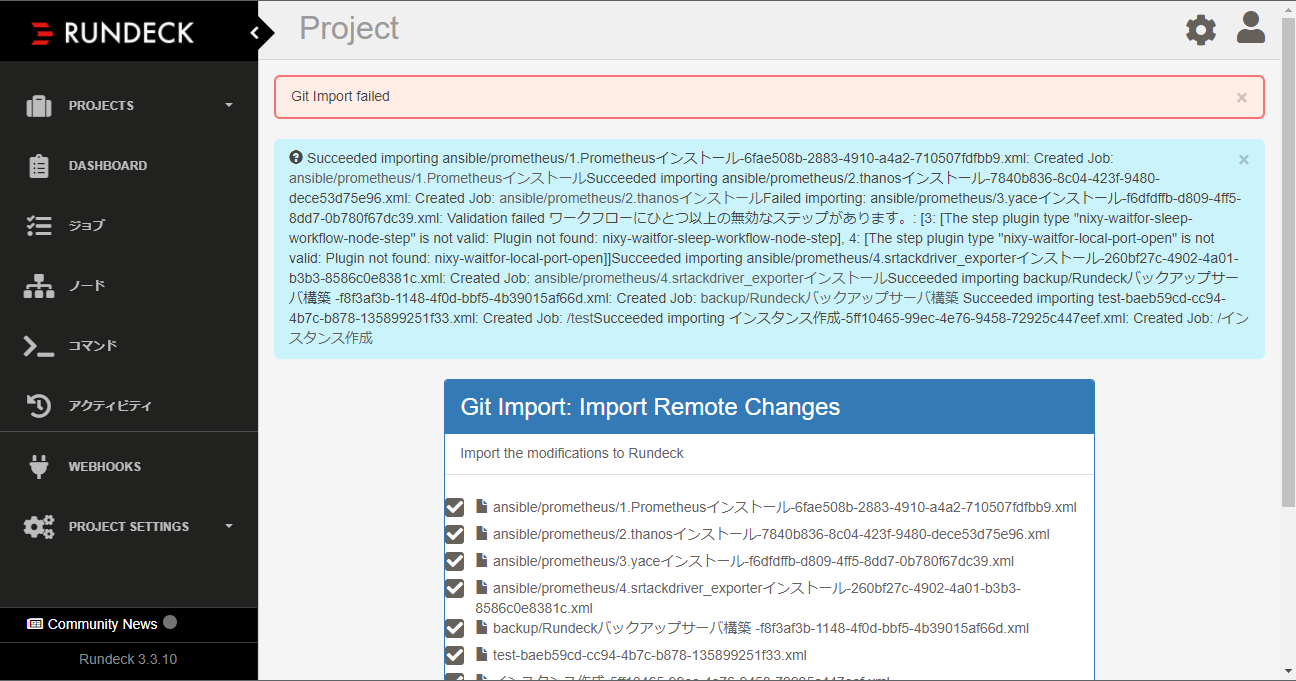The image size is (1296, 681).
Task: Click the Webhooks plug icon
Action: [39, 466]
